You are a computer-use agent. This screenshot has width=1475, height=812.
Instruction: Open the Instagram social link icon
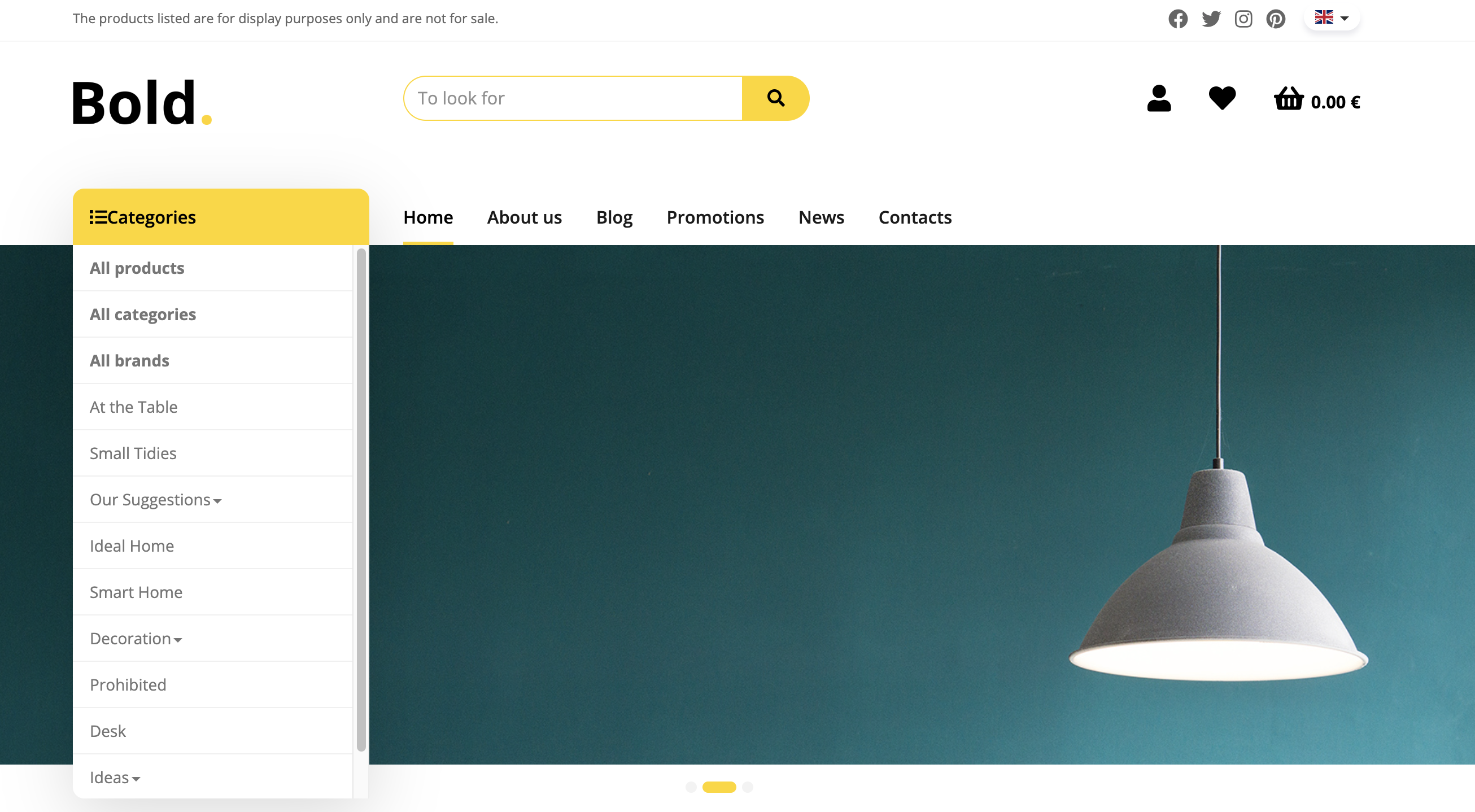(x=1243, y=19)
